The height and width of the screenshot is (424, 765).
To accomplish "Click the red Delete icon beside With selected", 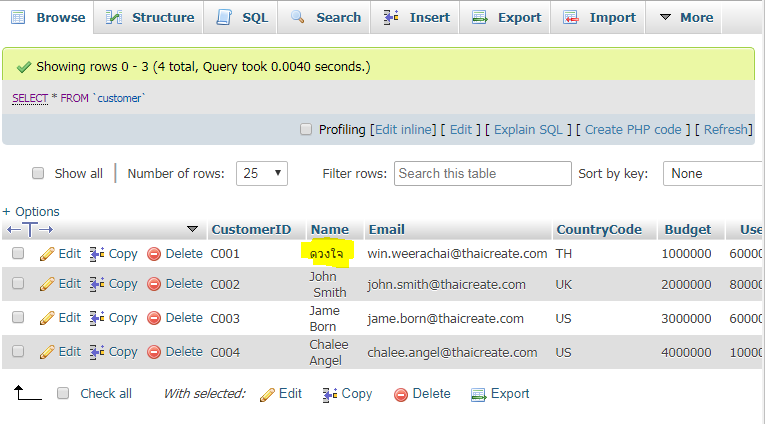I will pyautogui.click(x=401, y=394).
